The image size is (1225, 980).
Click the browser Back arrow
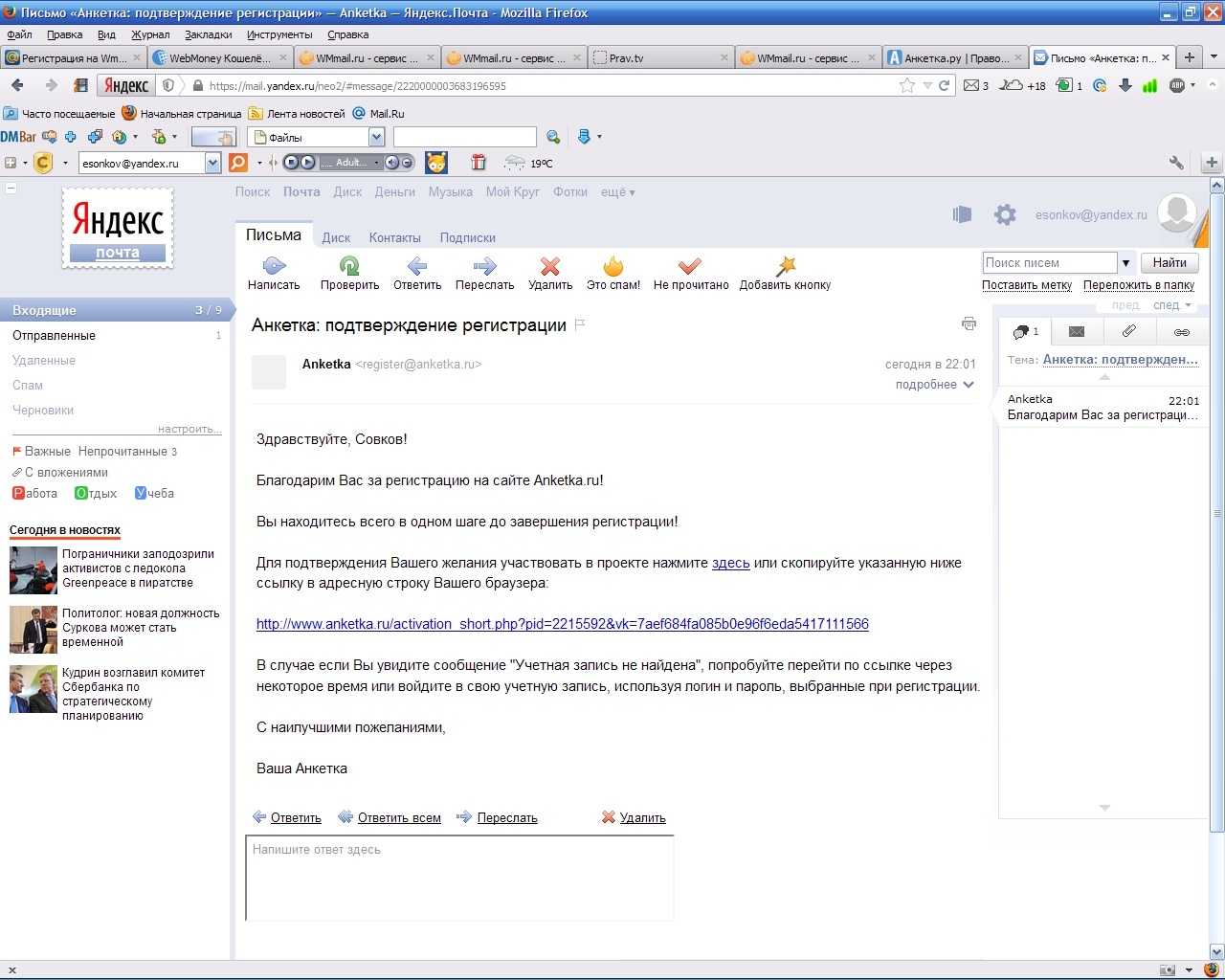pyautogui.click(x=18, y=85)
